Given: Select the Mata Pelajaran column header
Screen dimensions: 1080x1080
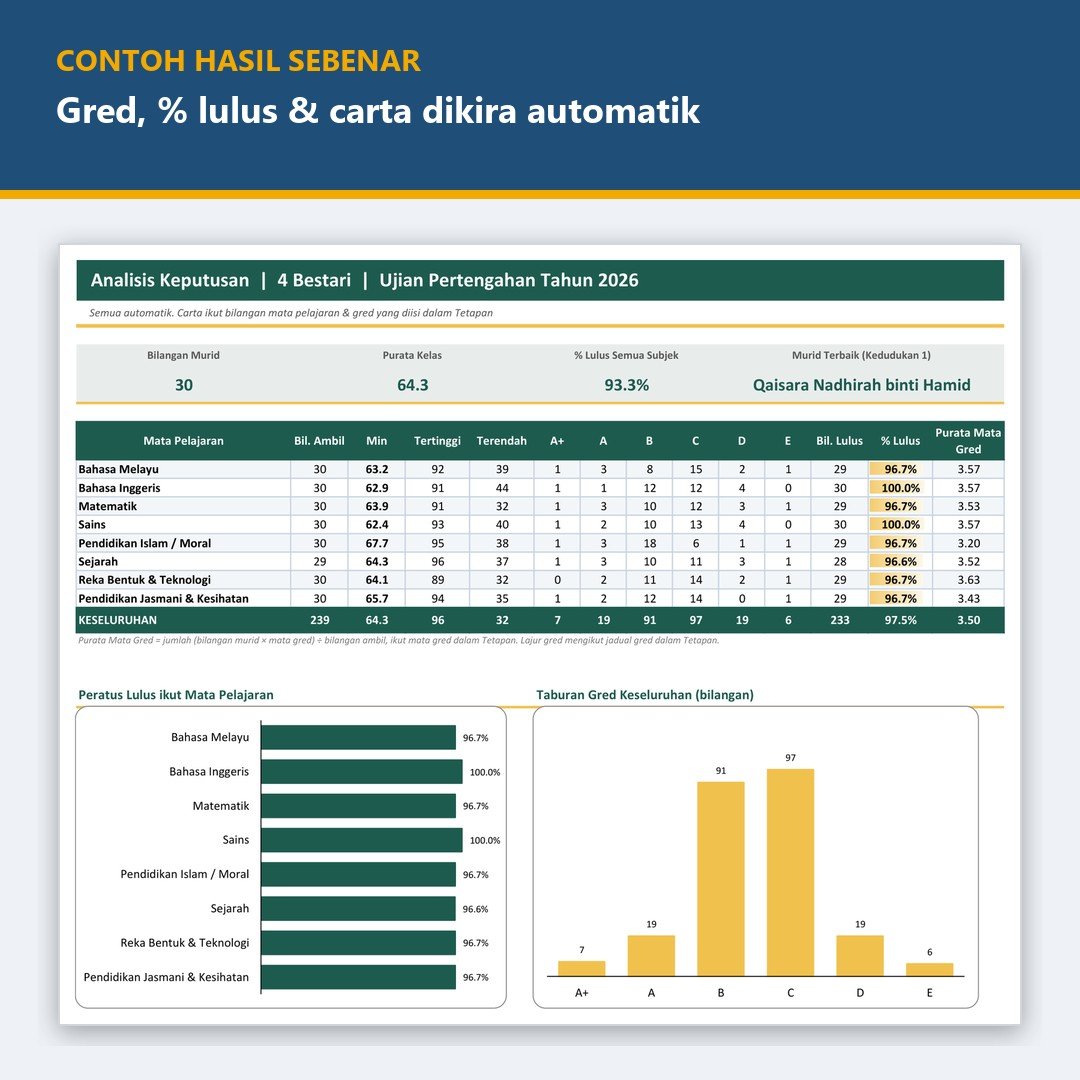Looking at the screenshot, I should 183,441.
